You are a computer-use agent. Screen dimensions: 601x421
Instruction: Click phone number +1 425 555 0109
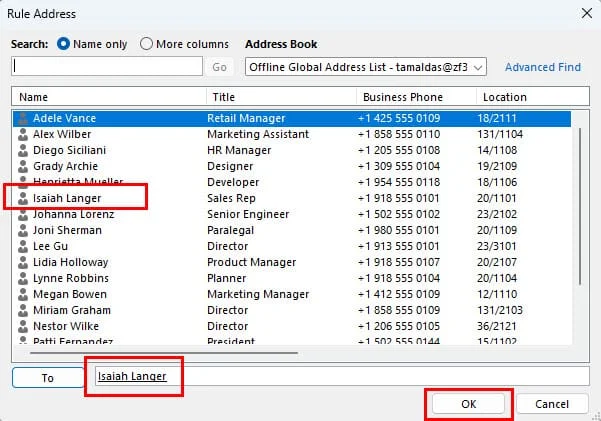pyautogui.click(x=399, y=118)
